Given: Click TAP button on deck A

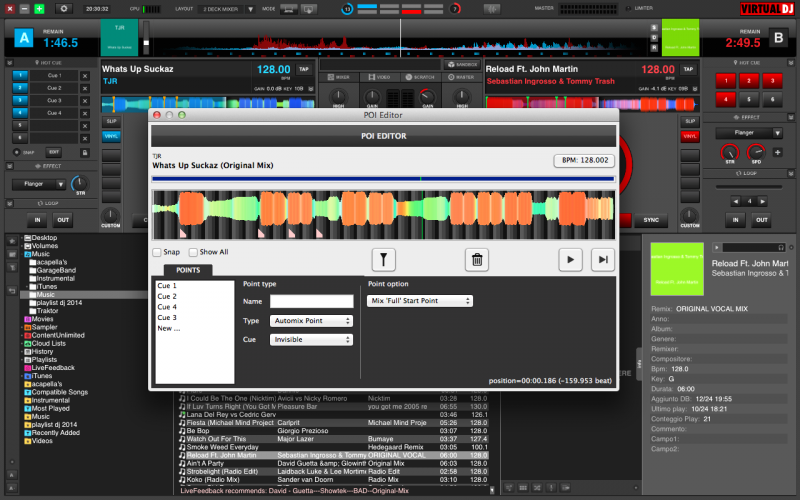Looking at the screenshot, I should 304,69.
